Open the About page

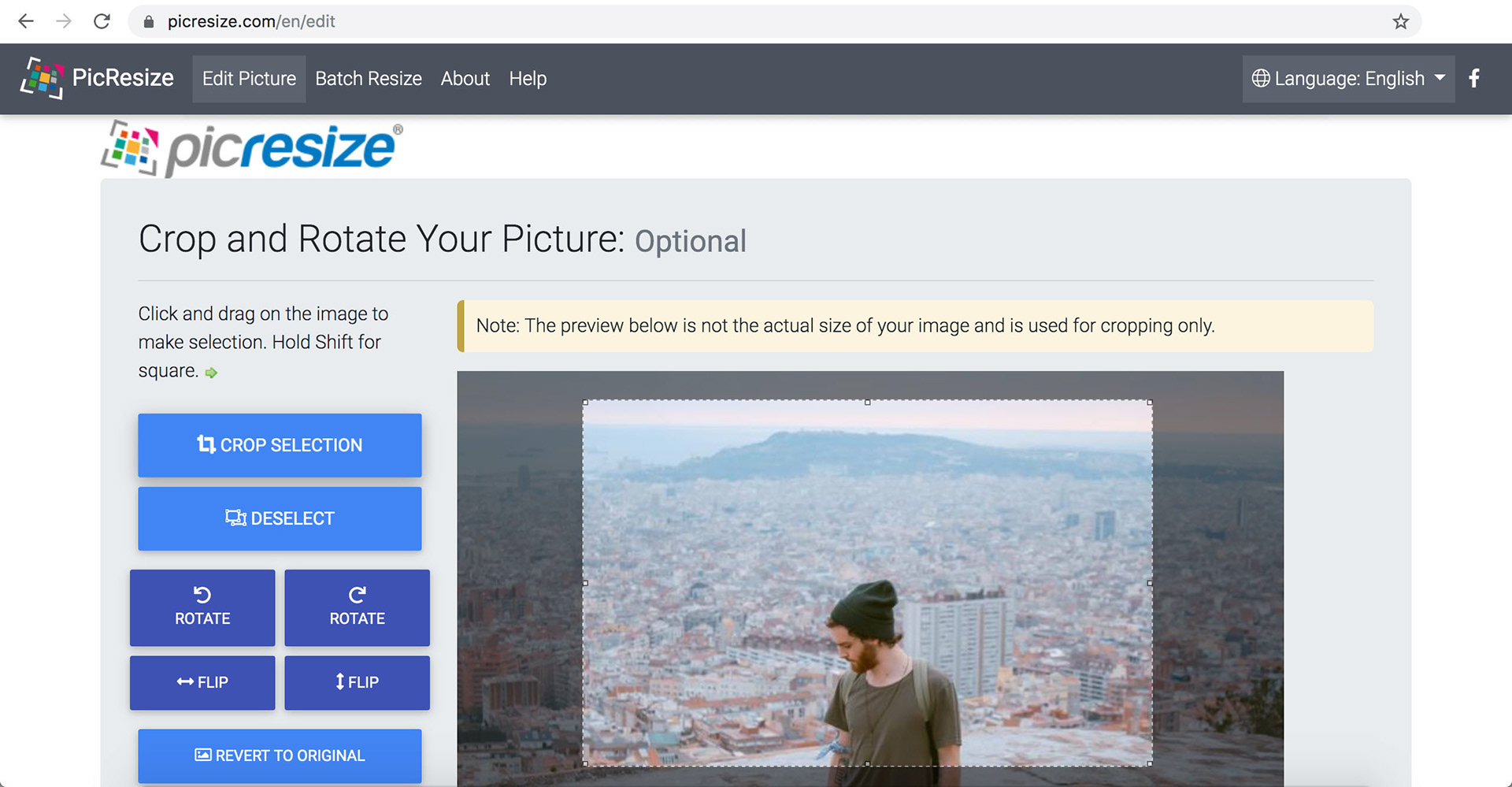[x=465, y=79]
